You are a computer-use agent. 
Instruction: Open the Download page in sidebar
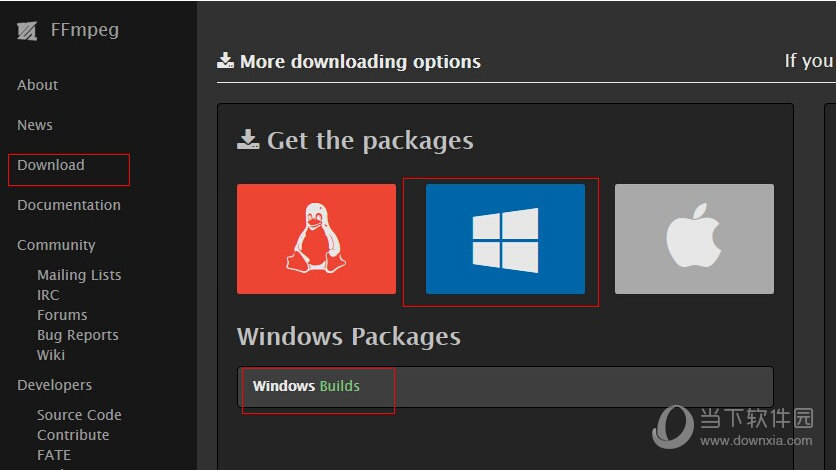pyautogui.click(x=51, y=165)
